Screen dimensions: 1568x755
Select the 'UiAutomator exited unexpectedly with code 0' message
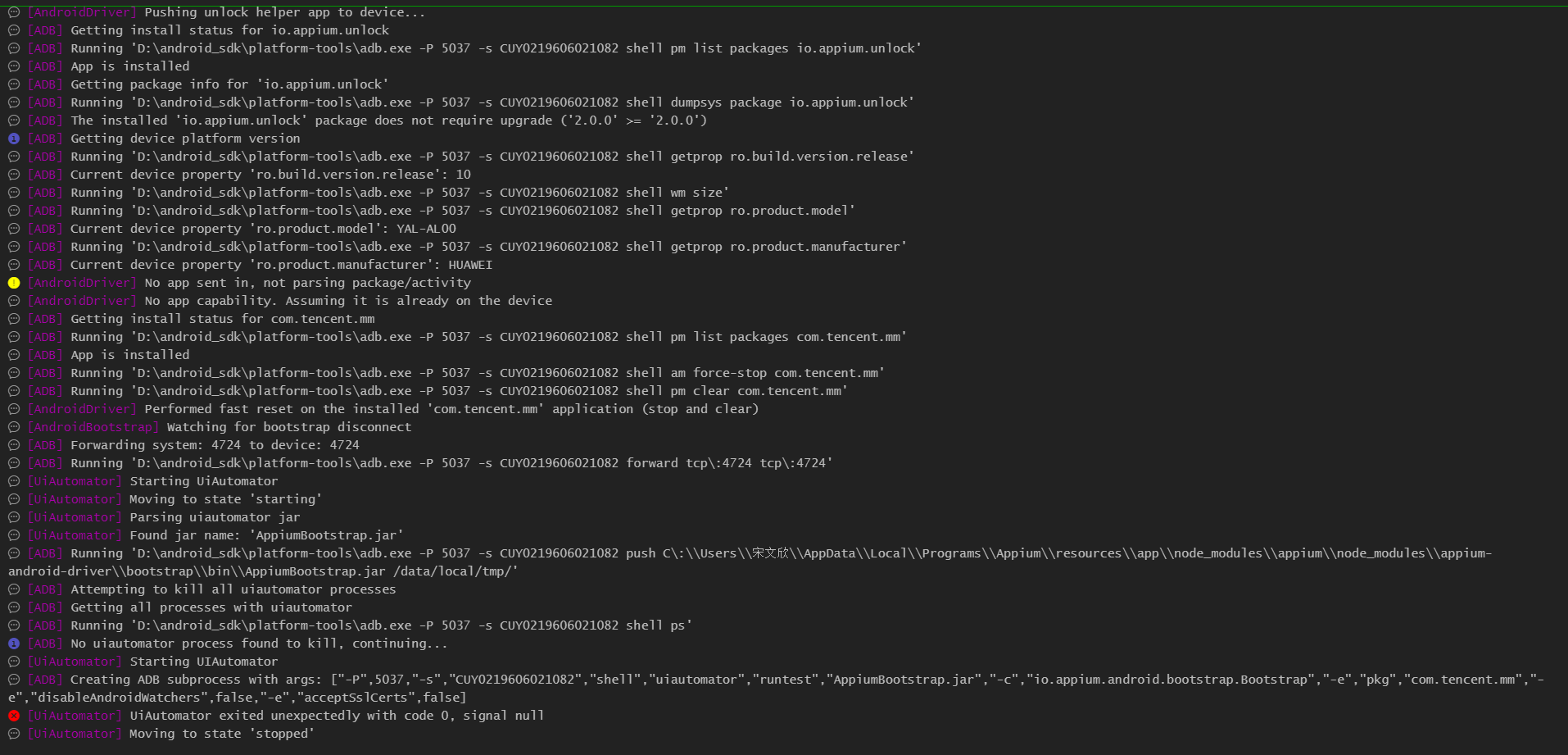[x=337, y=716]
